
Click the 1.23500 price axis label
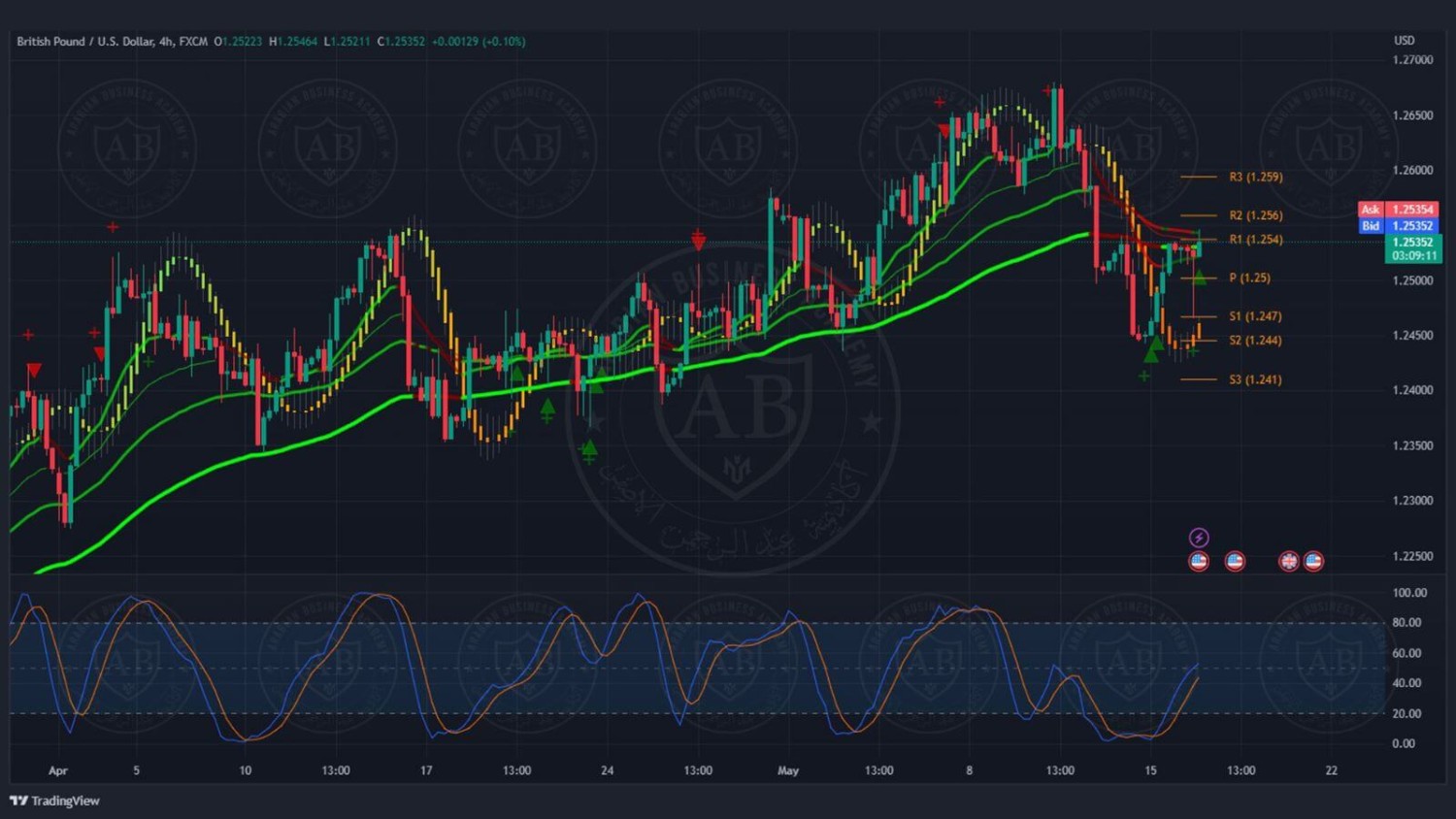(x=1412, y=446)
